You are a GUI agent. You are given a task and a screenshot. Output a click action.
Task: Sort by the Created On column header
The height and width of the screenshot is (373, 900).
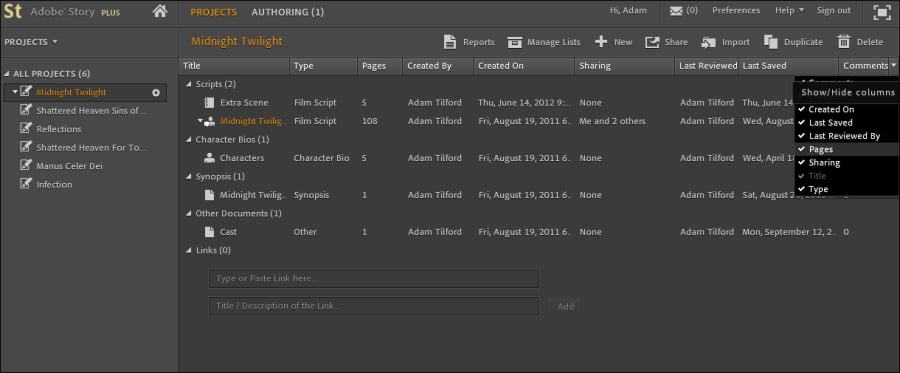[524, 66]
